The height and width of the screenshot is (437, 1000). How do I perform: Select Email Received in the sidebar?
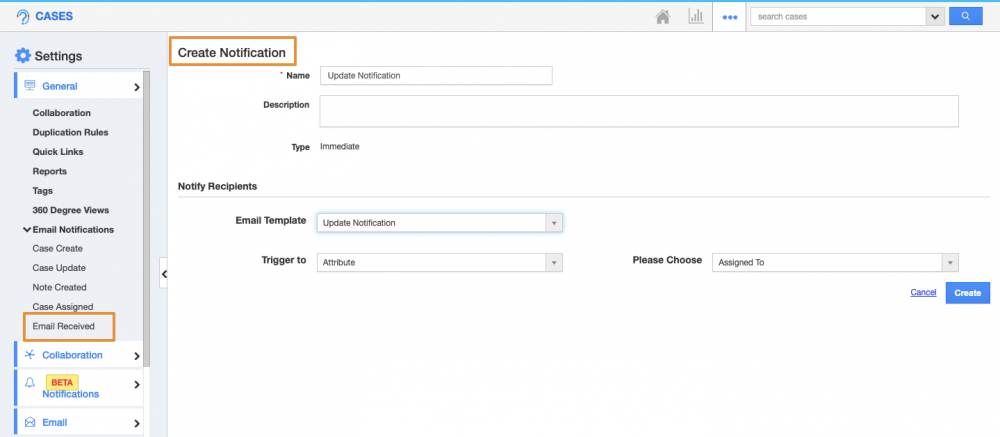[64, 326]
